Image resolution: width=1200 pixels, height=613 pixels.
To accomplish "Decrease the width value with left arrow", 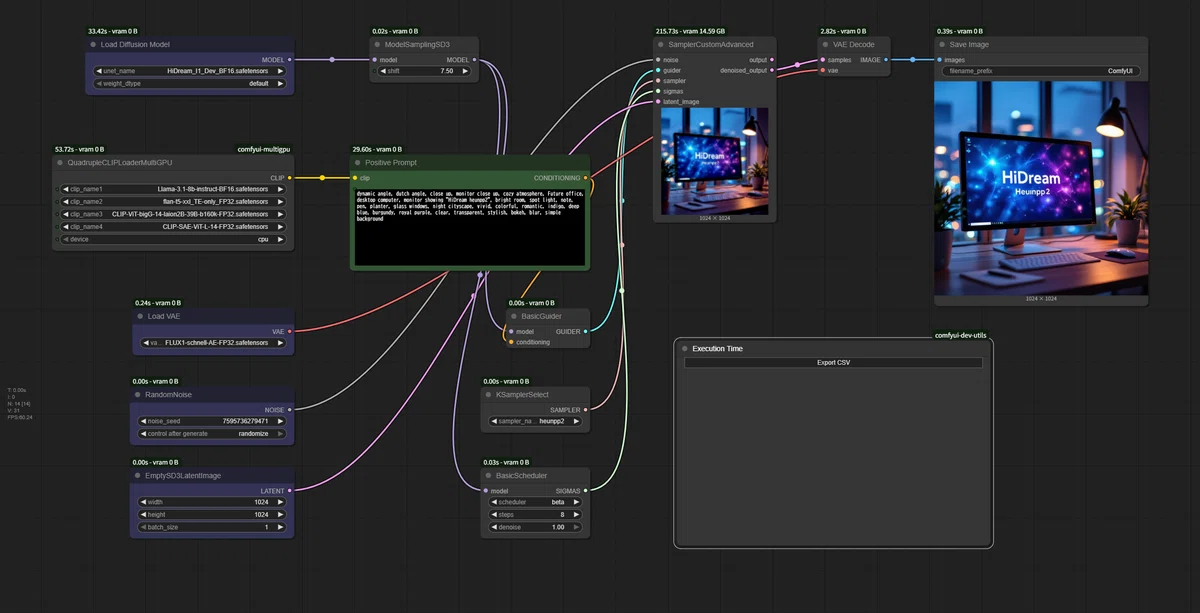I will click(x=141, y=502).
